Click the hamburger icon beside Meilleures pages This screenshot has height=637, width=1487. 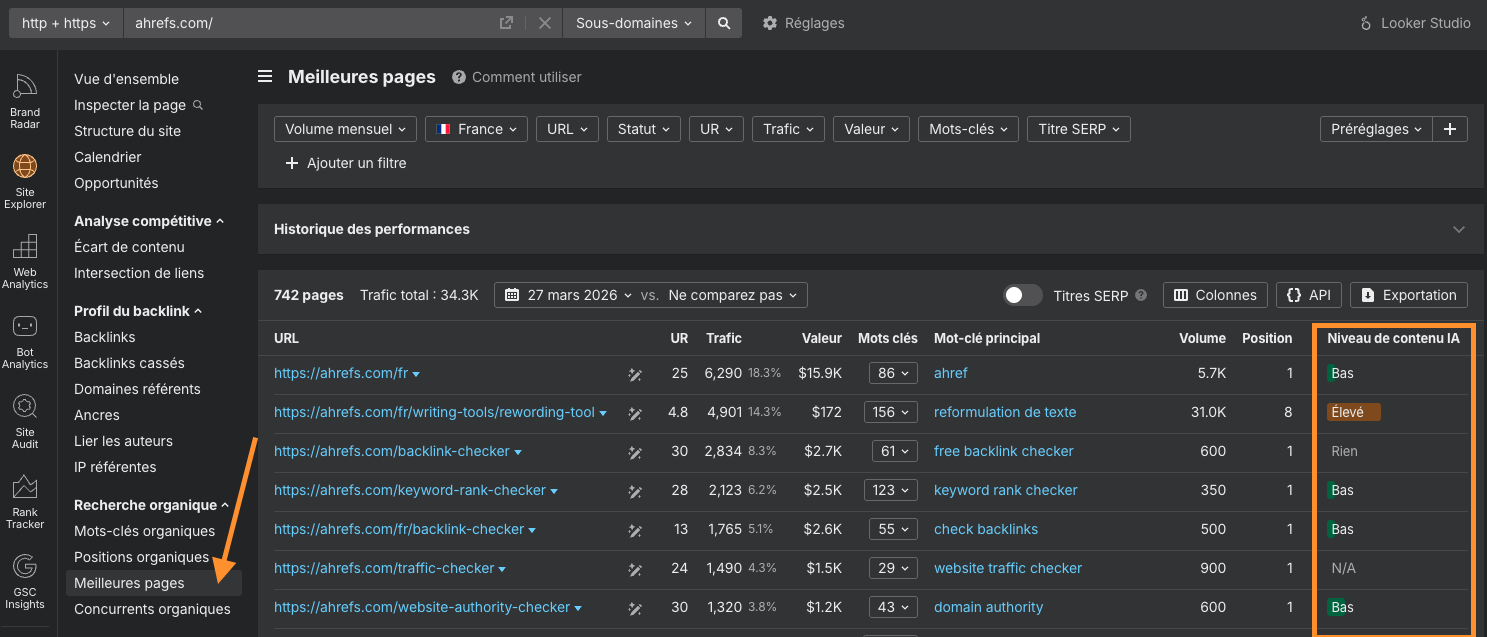(264, 76)
